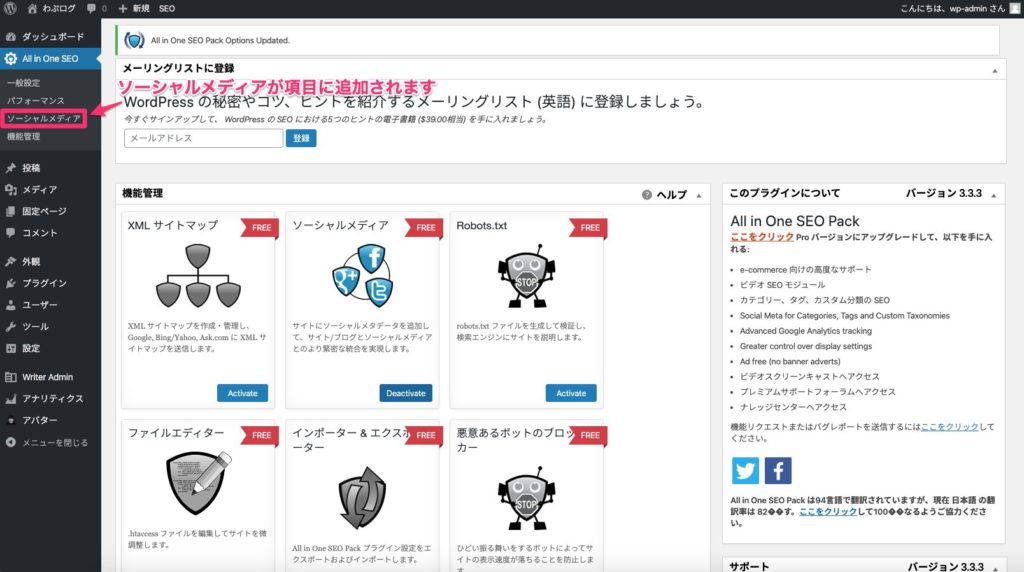Open パフォーマンス submenu item
Image resolution: width=1024 pixels, height=572 pixels.
click(35, 101)
